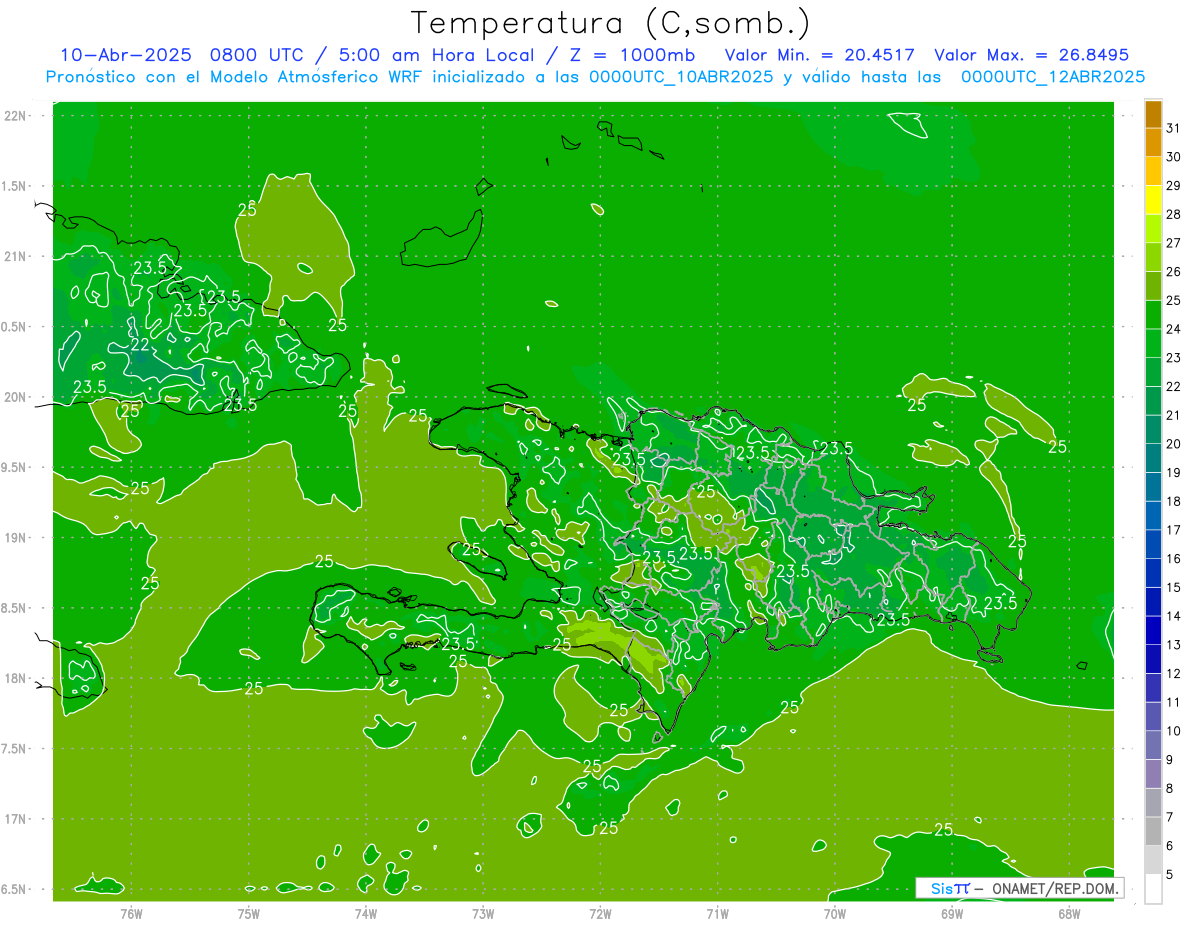Click the 8 value on the color scale

[1171, 788]
